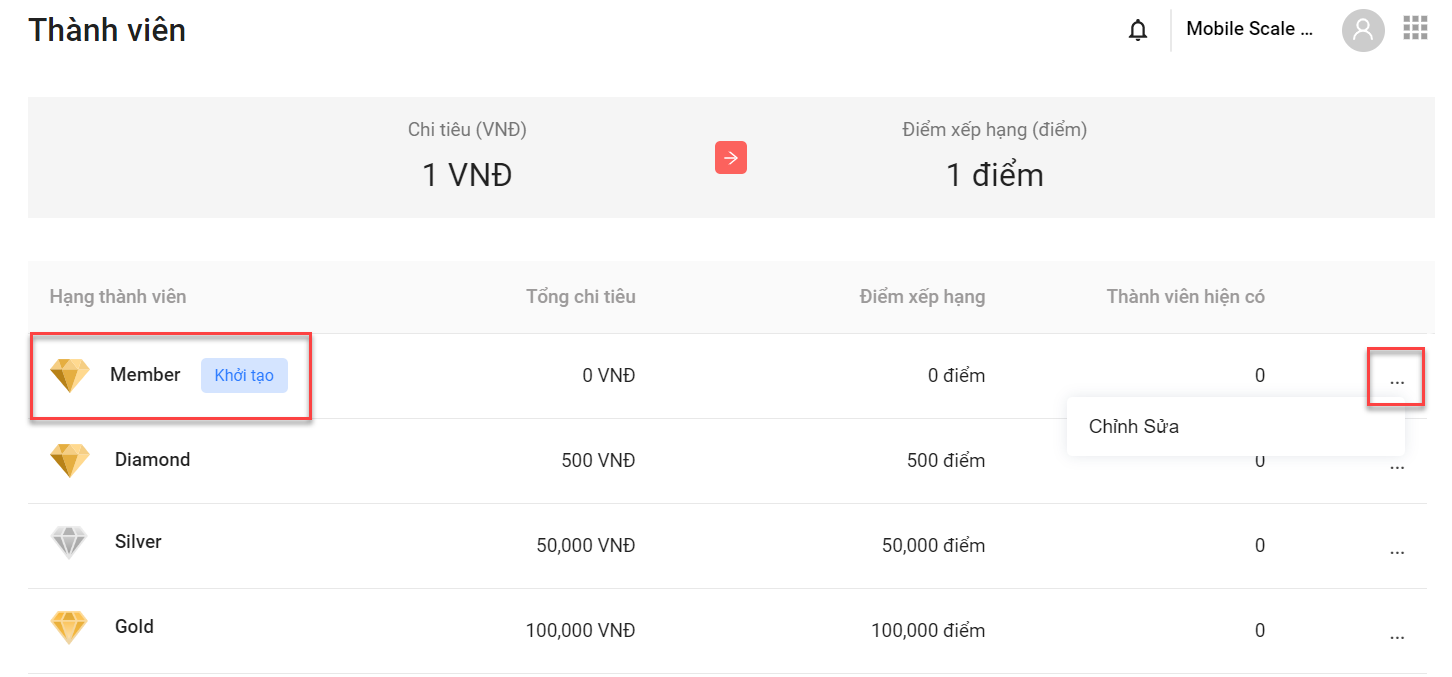Click the Khởi tạo badge
This screenshot has height=677, width=1452.
(244, 375)
